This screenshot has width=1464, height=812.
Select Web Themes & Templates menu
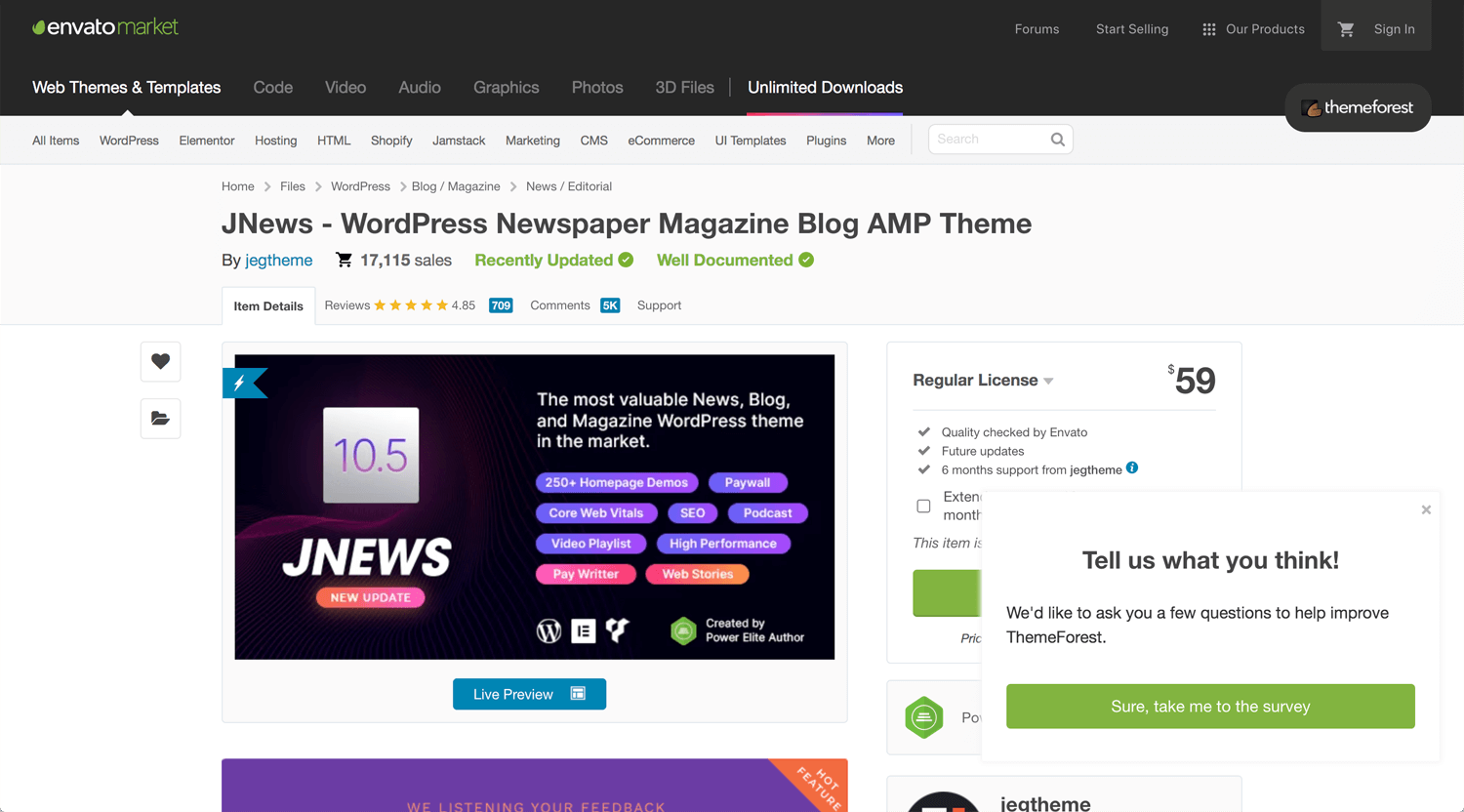tap(127, 88)
